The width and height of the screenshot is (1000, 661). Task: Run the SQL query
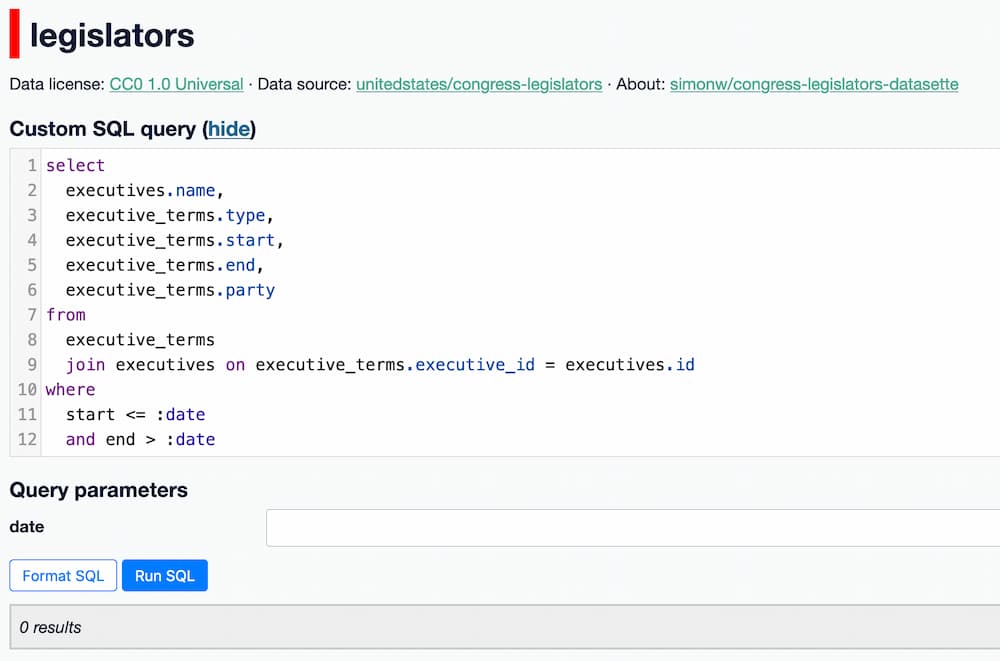[x=164, y=575]
